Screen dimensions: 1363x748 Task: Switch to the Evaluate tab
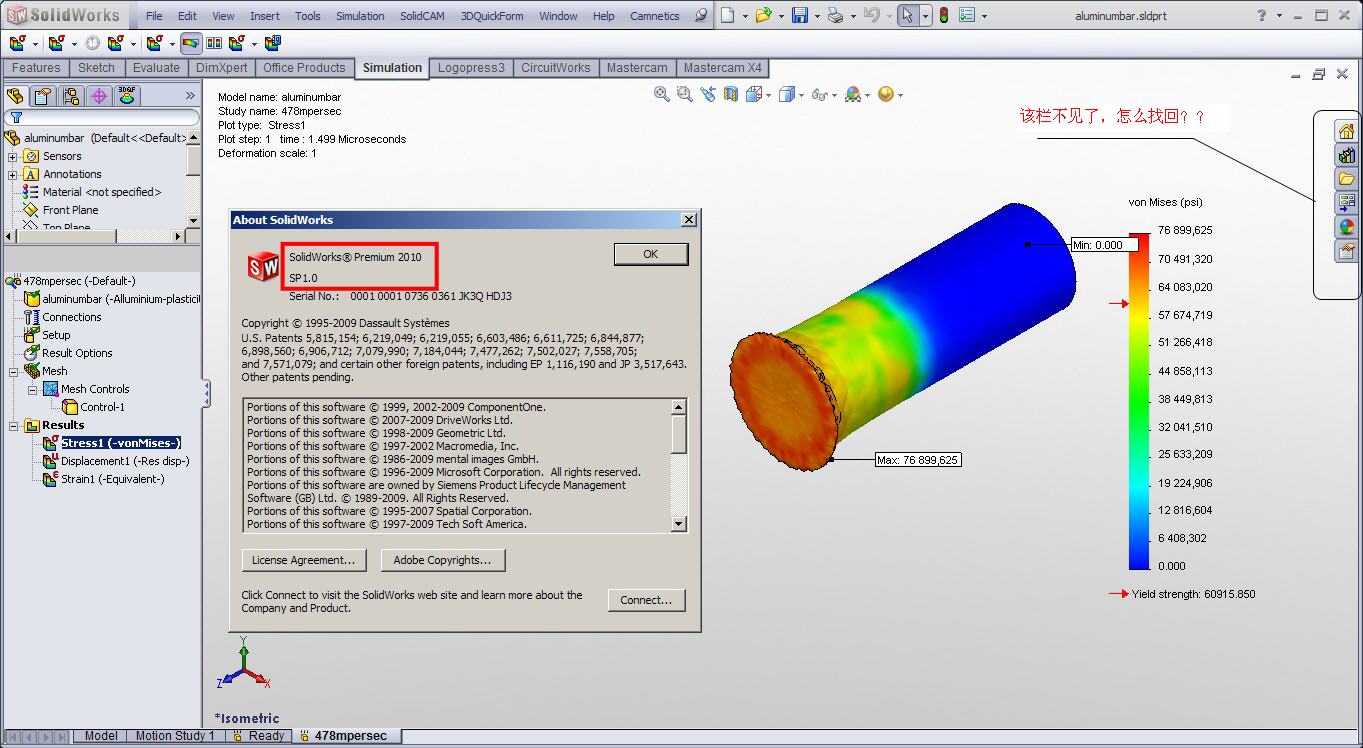click(156, 68)
